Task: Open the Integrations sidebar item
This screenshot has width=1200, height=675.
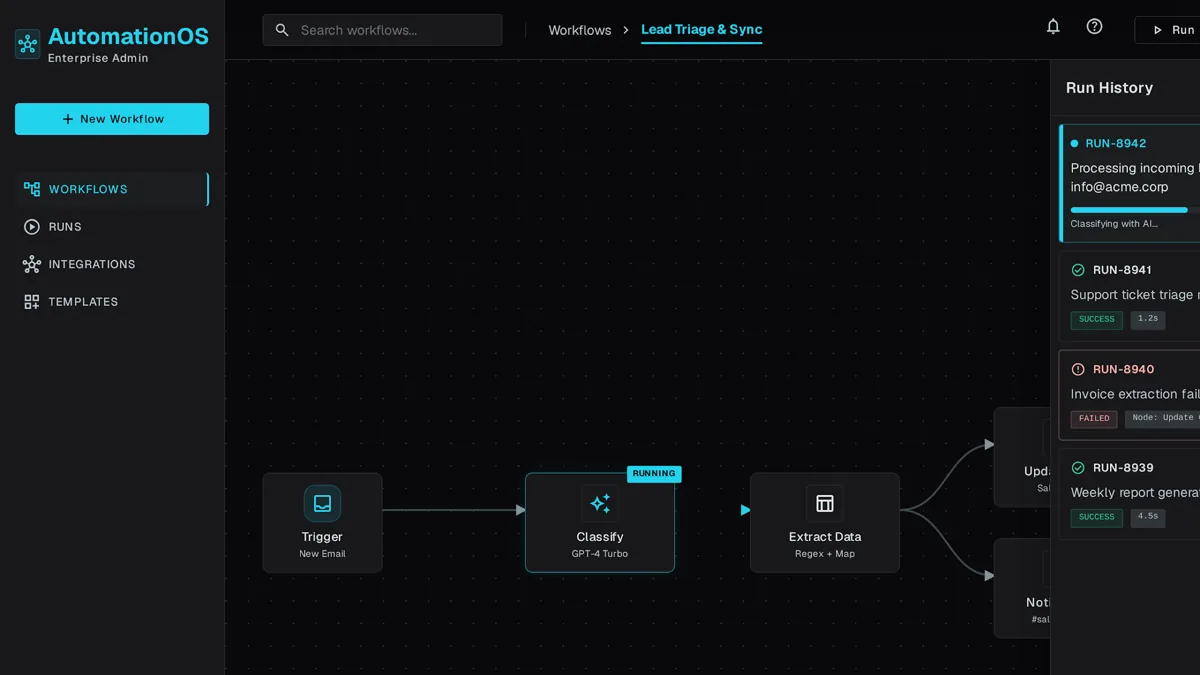Action: pos(112,264)
